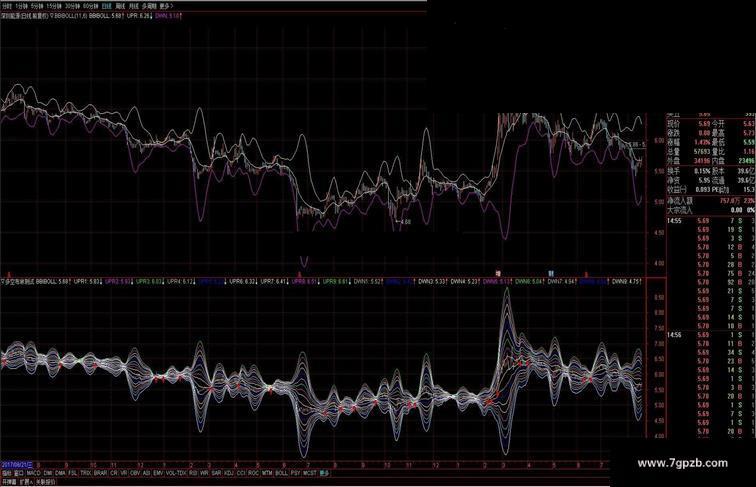756x487 pixels.
Task: Expand the 扩展 panel arrow
Action: point(30,482)
